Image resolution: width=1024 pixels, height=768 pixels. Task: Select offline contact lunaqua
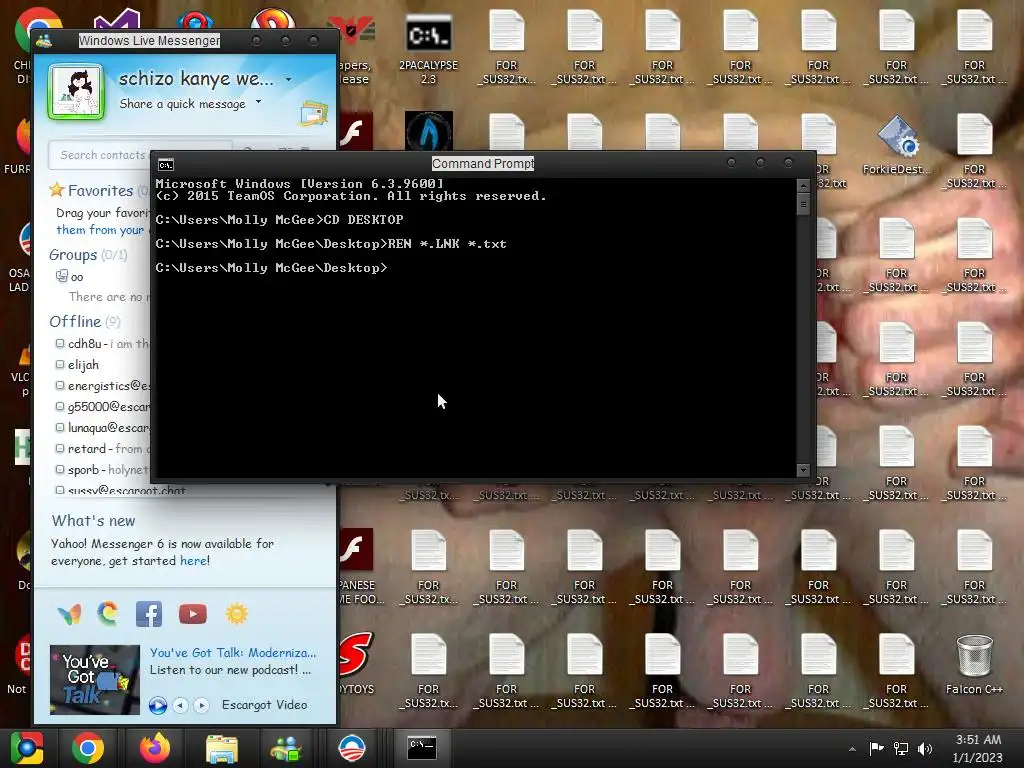tap(102, 427)
